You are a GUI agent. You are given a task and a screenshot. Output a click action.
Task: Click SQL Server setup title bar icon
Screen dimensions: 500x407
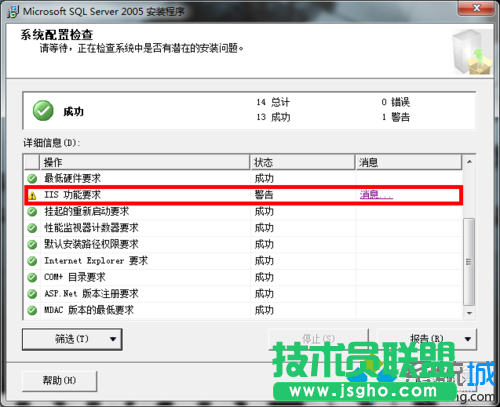[13, 12]
